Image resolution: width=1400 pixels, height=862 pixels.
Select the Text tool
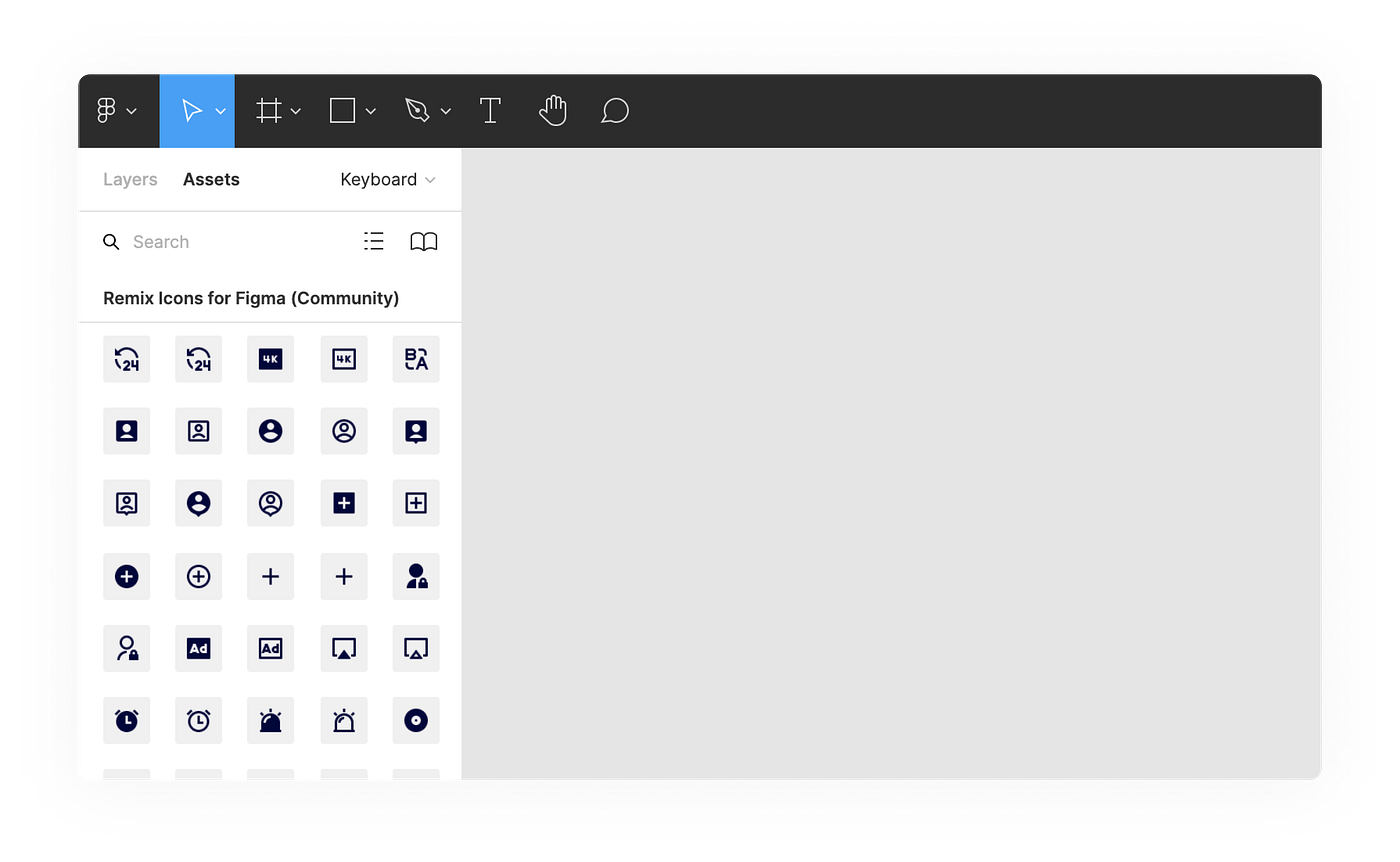pyautogui.click(x=490, y=111)
